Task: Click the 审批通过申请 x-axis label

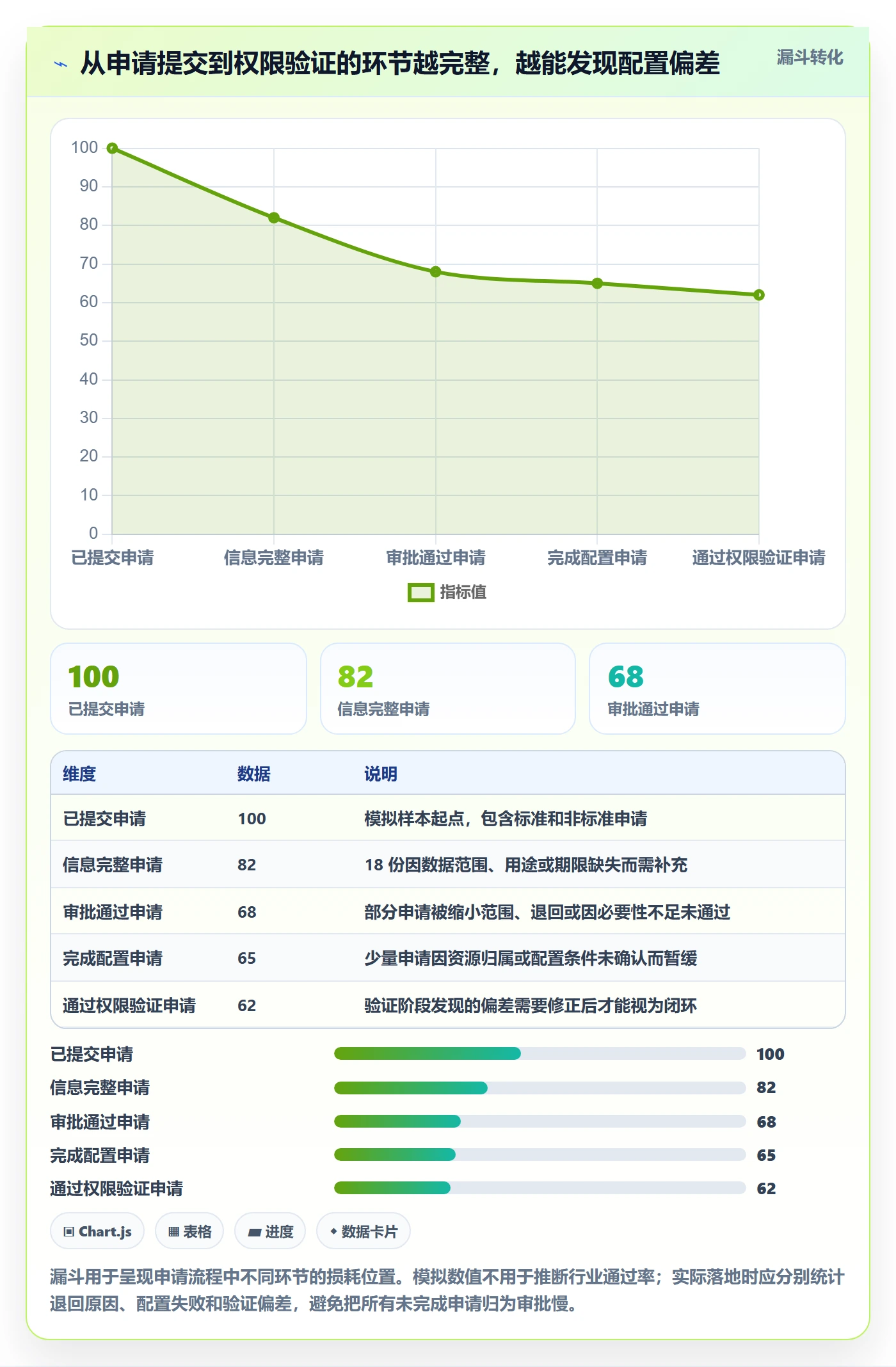Action: click(436, 557)
